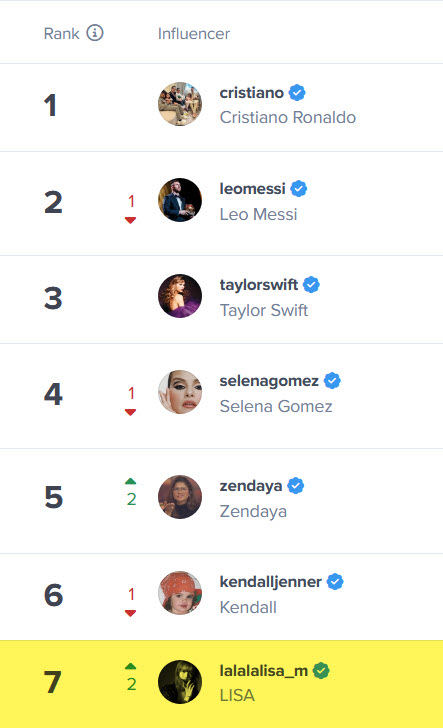
Task: Click the red down arrow beside leomessi
Action: 130,220
